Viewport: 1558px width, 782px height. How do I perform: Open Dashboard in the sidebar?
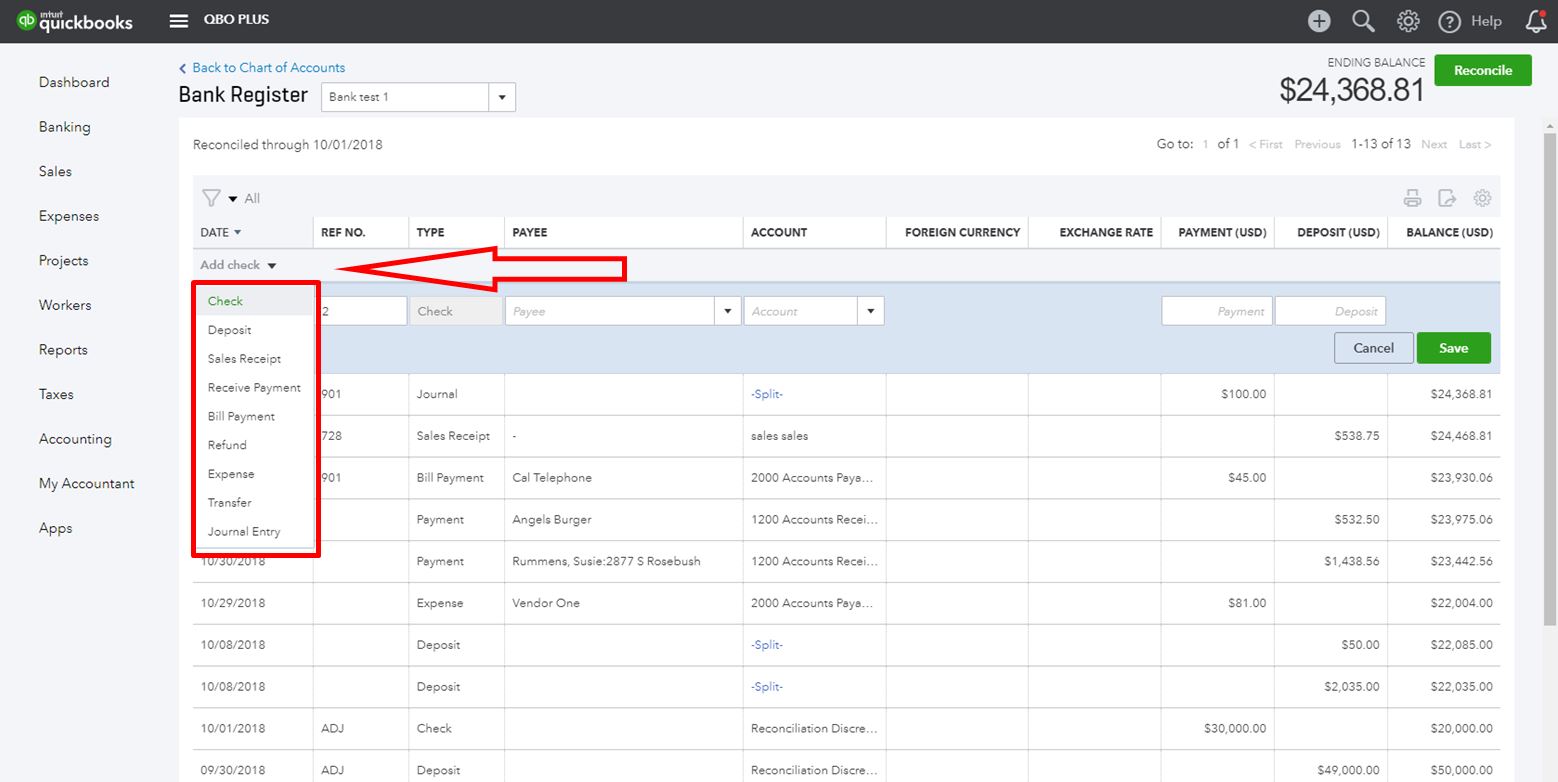coord(74,82)
